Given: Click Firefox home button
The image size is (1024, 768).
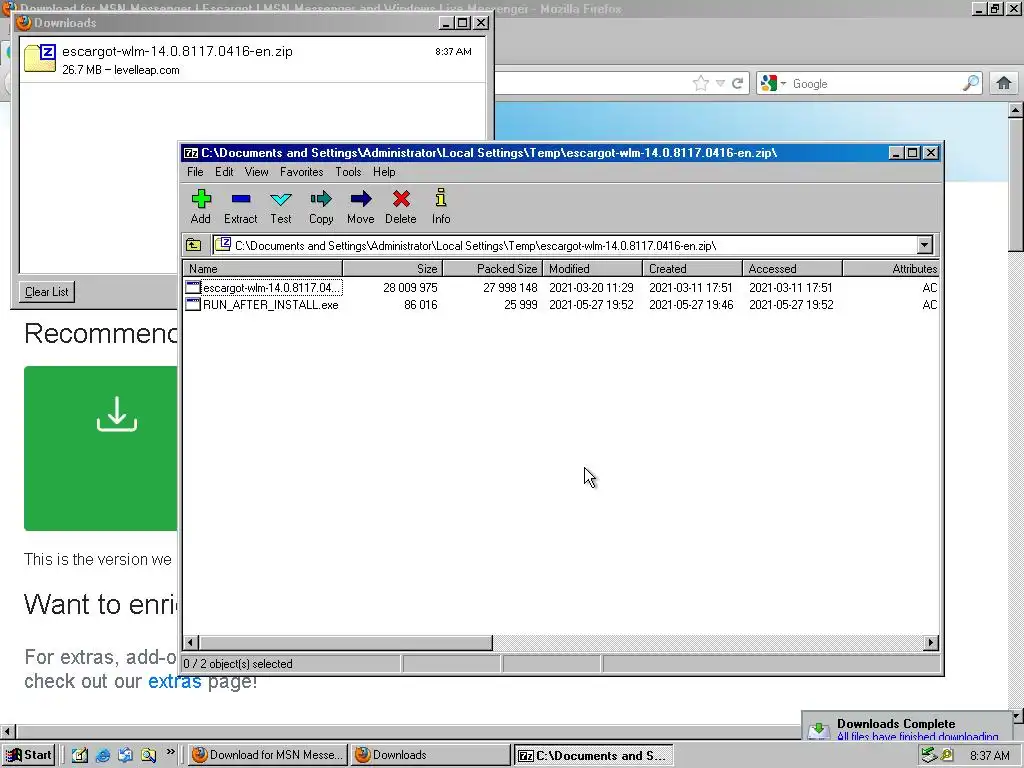Looking at the screenshot, I should pyautogui.click(x=1004, y=83).
